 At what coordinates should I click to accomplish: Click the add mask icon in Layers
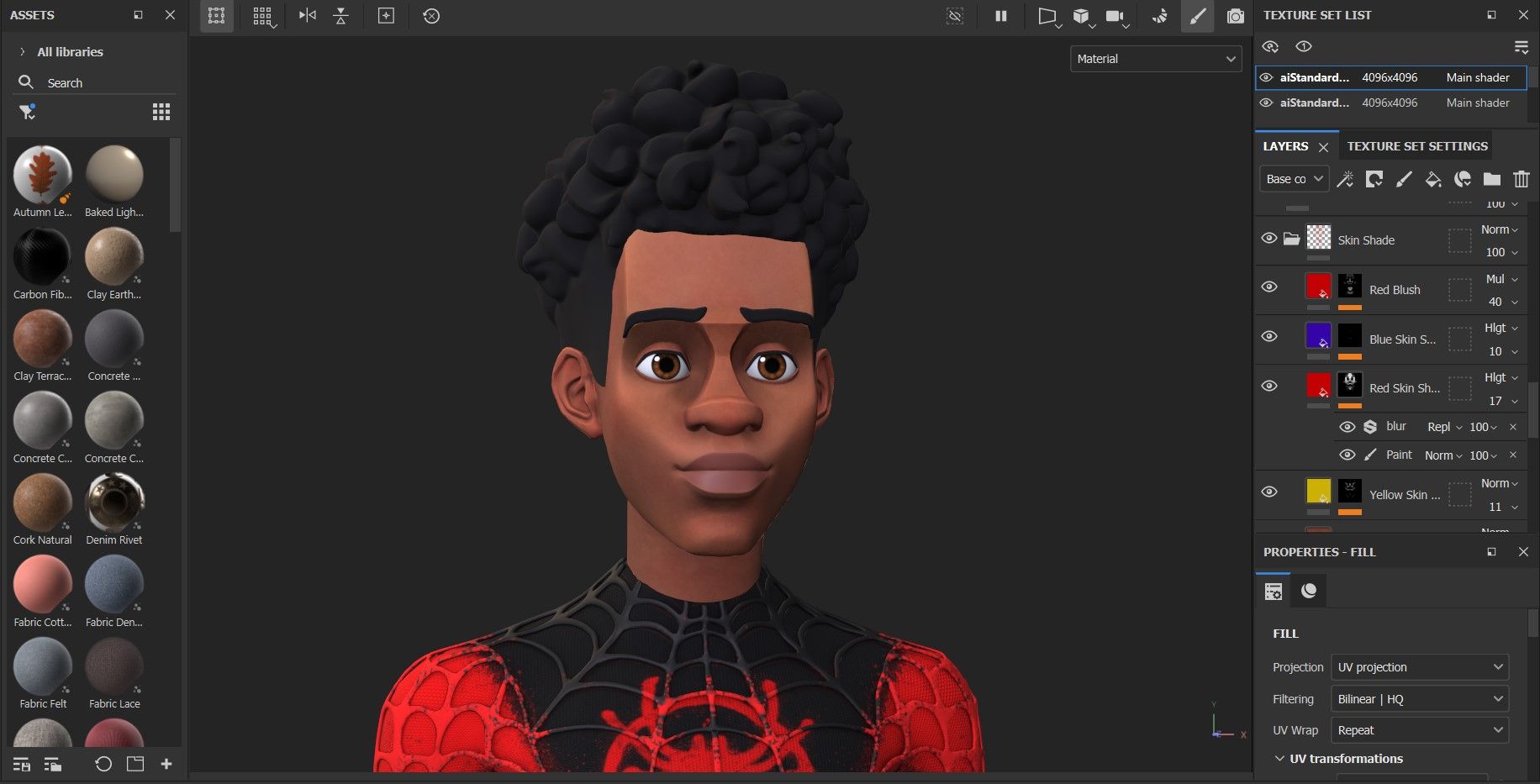point(1374,179)
